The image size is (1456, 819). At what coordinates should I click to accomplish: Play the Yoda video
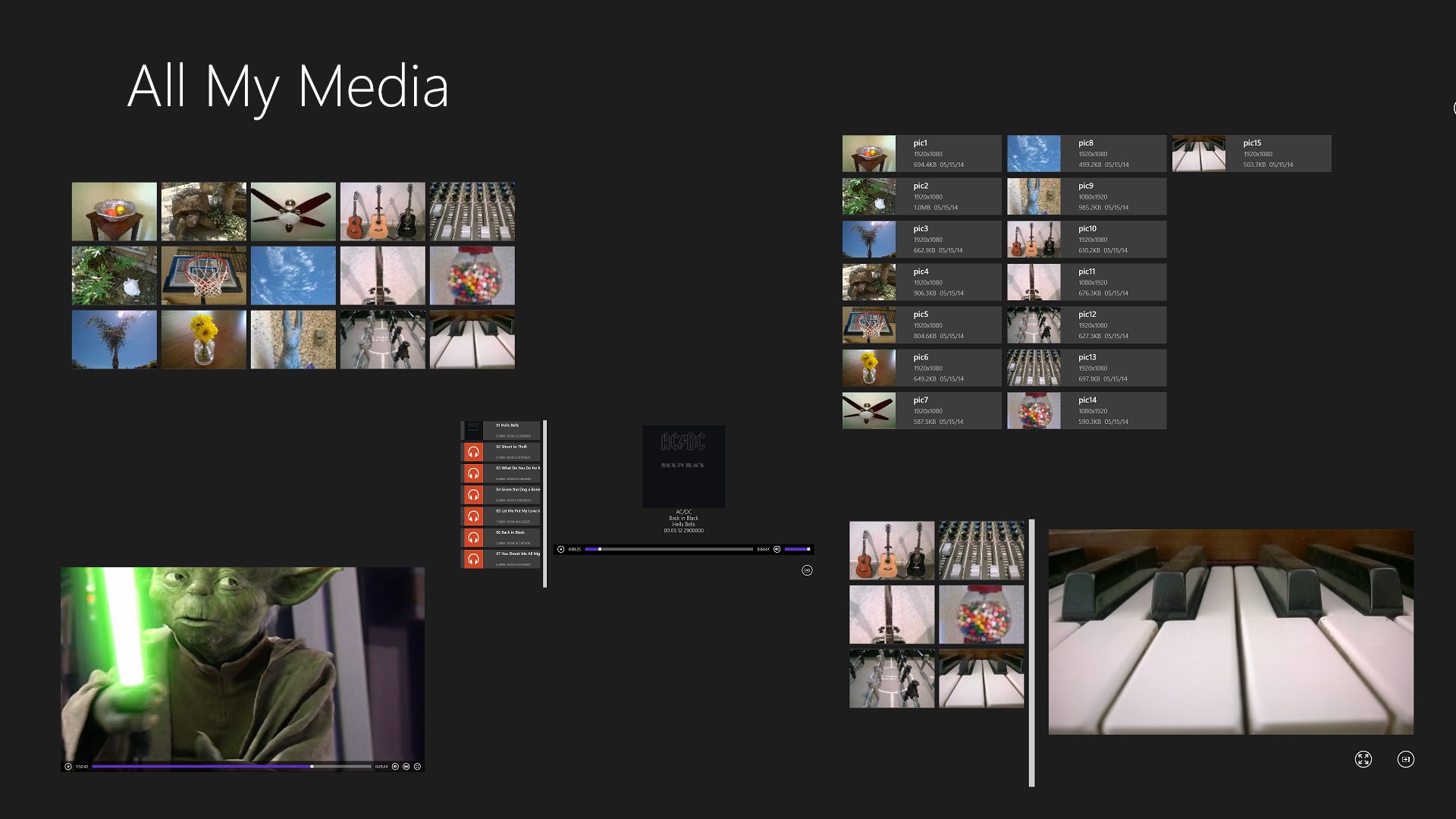68,767
